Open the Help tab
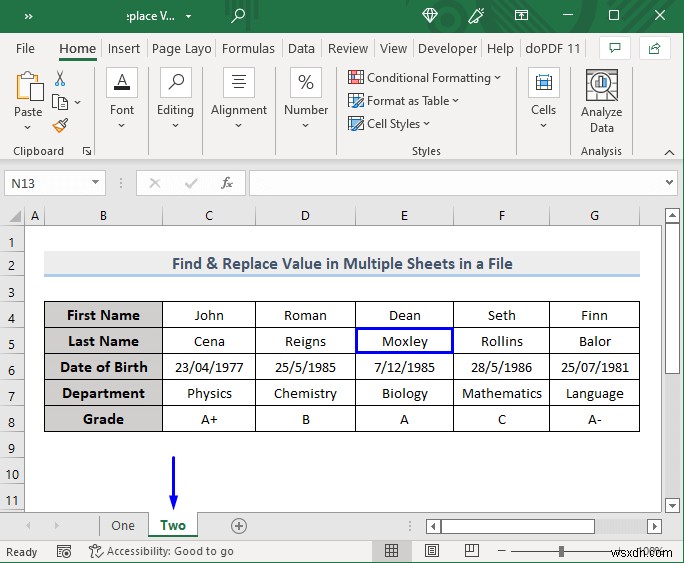Viewport: 684px width, 563px height. pyautogui.click(x=500, y=48)
